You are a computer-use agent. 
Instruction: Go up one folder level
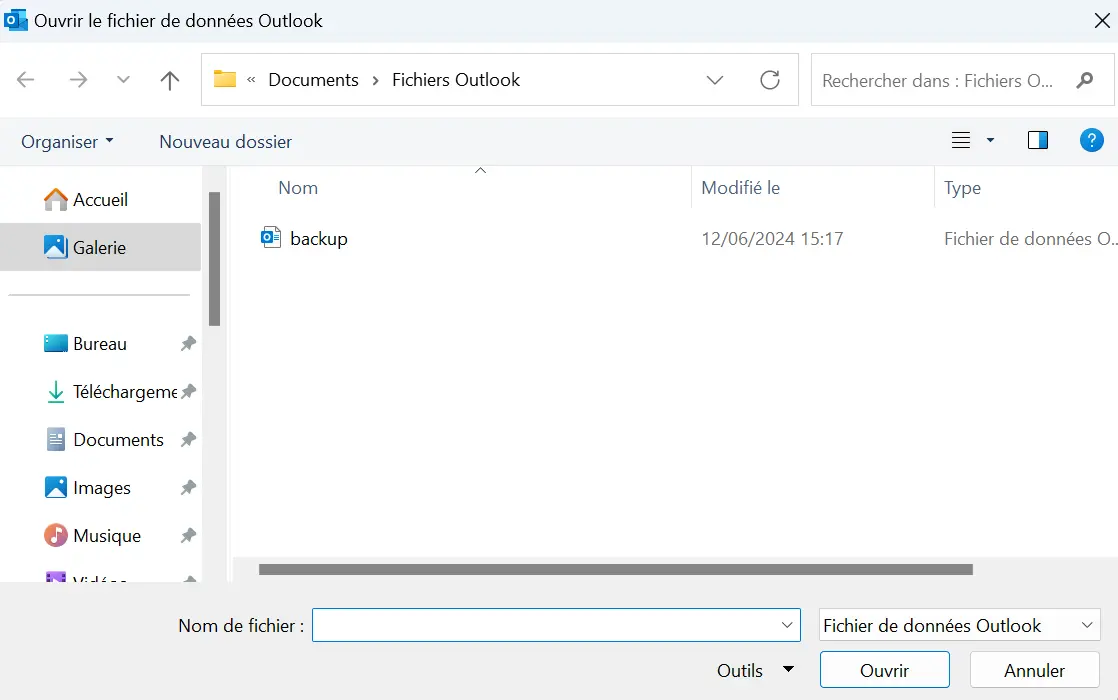(170, 80)
